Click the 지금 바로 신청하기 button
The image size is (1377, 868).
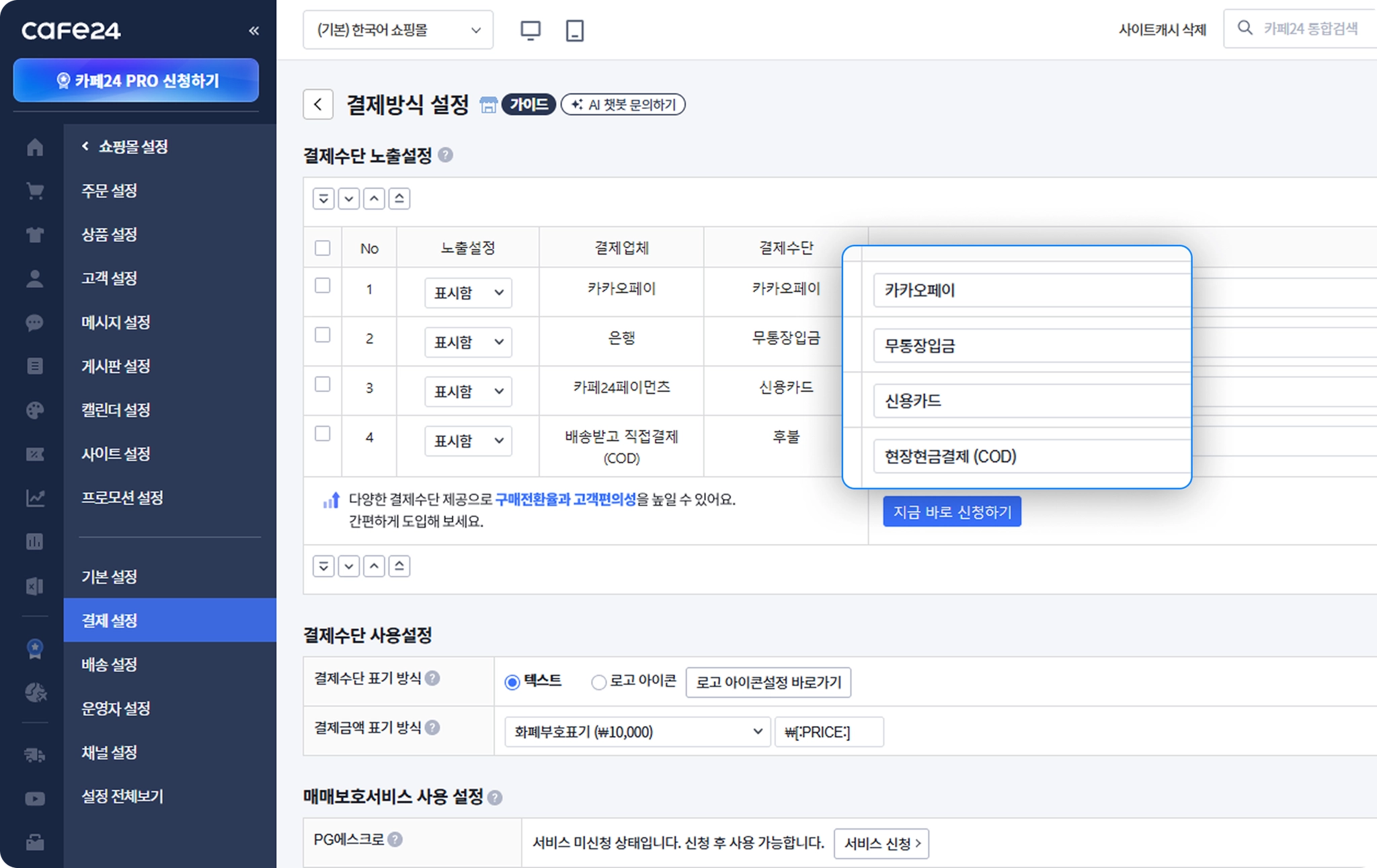tap(951, 512)
